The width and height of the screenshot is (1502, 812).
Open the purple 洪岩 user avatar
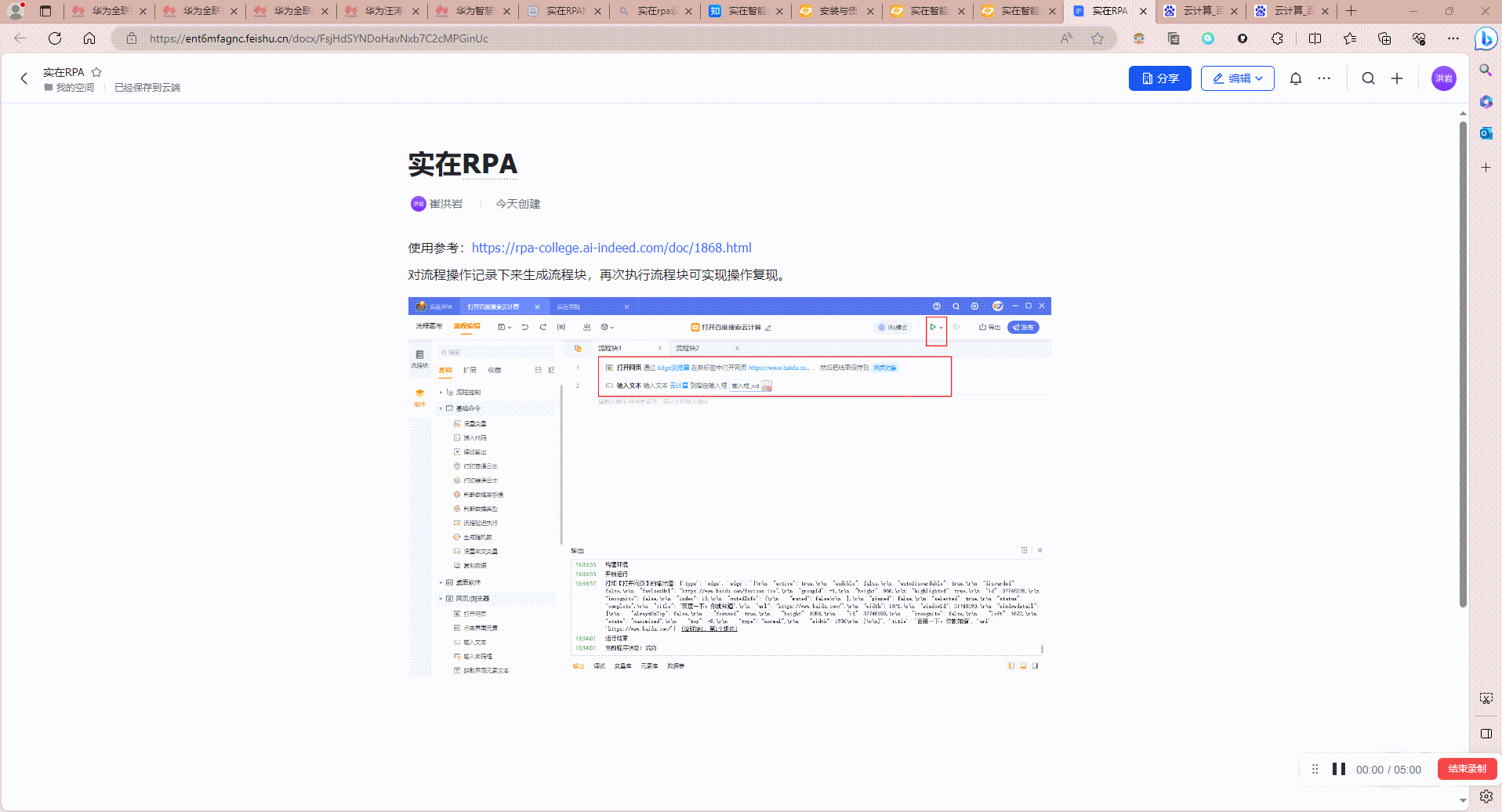tap(1443, 78)
